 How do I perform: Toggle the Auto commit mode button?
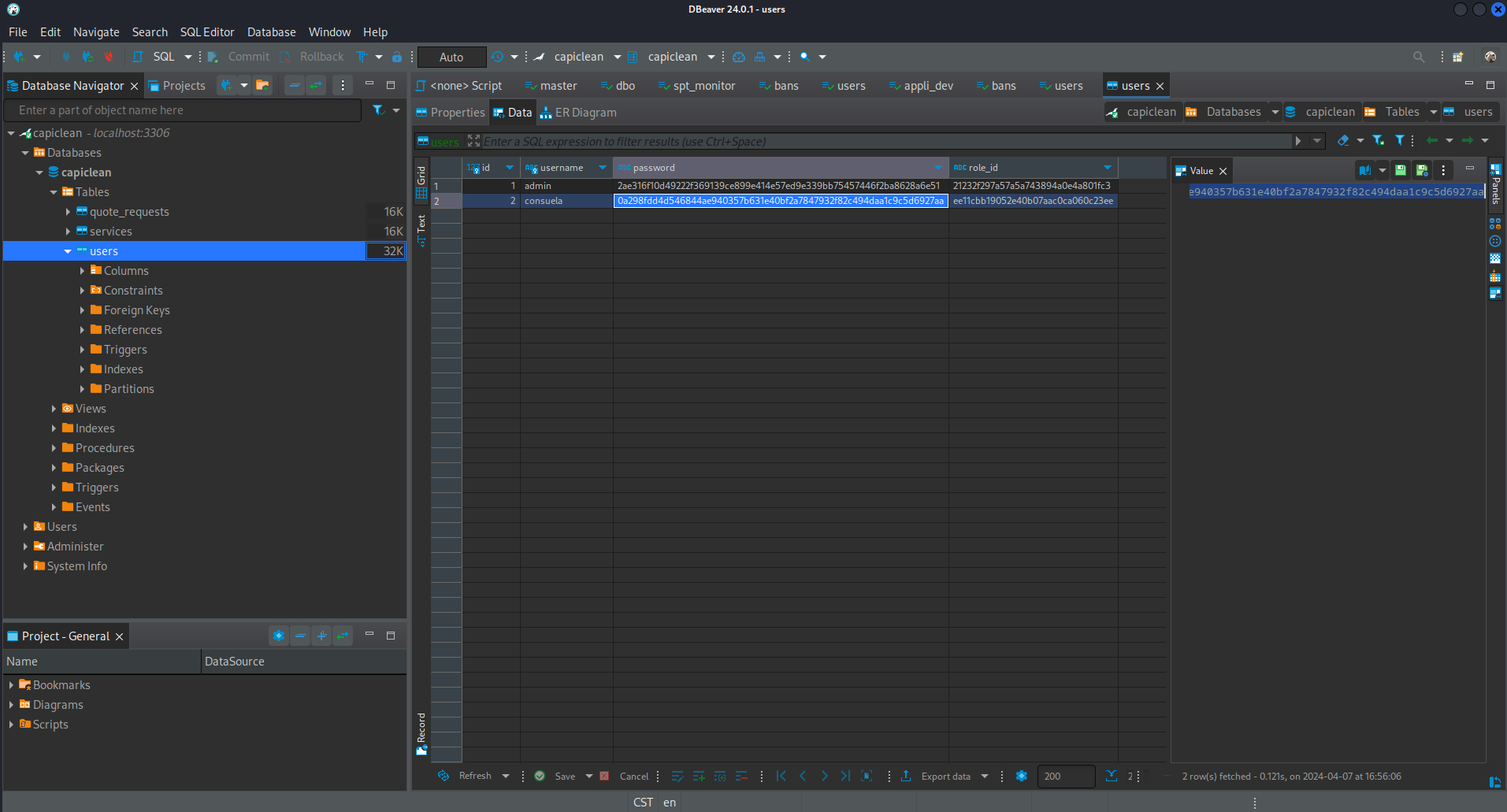click(x=451, y=57)
